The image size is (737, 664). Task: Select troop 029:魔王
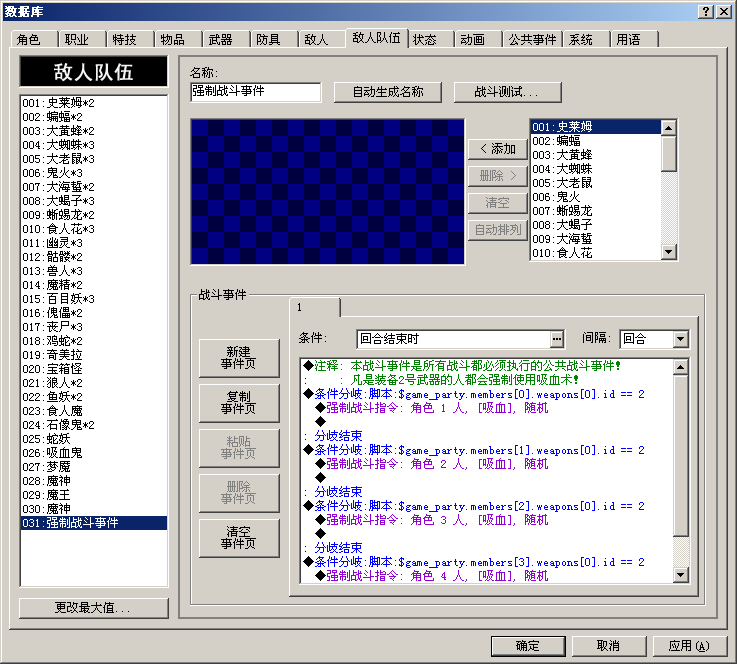[x=94, y=495]
